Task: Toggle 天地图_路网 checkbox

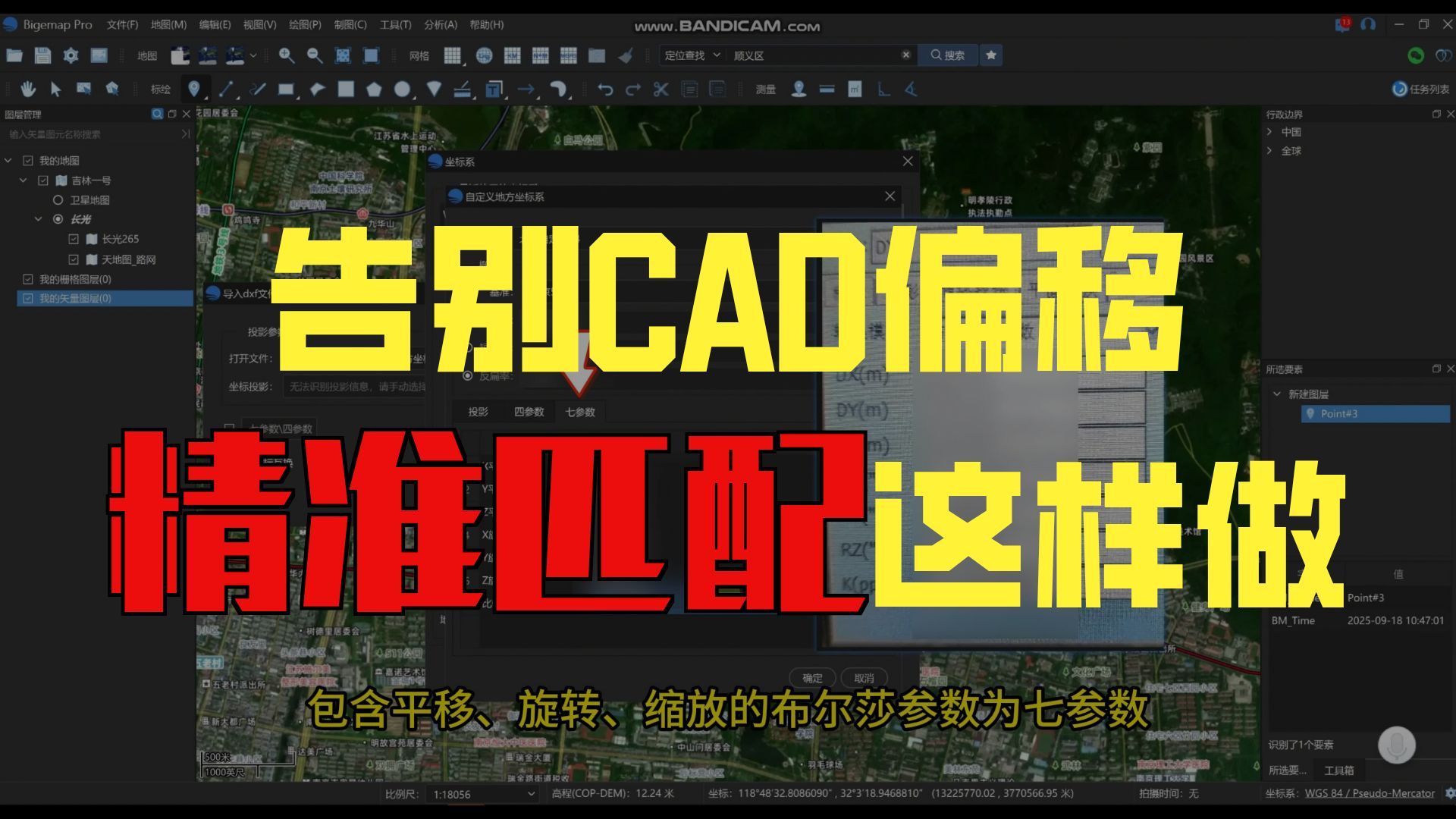Action: (74, 259)
